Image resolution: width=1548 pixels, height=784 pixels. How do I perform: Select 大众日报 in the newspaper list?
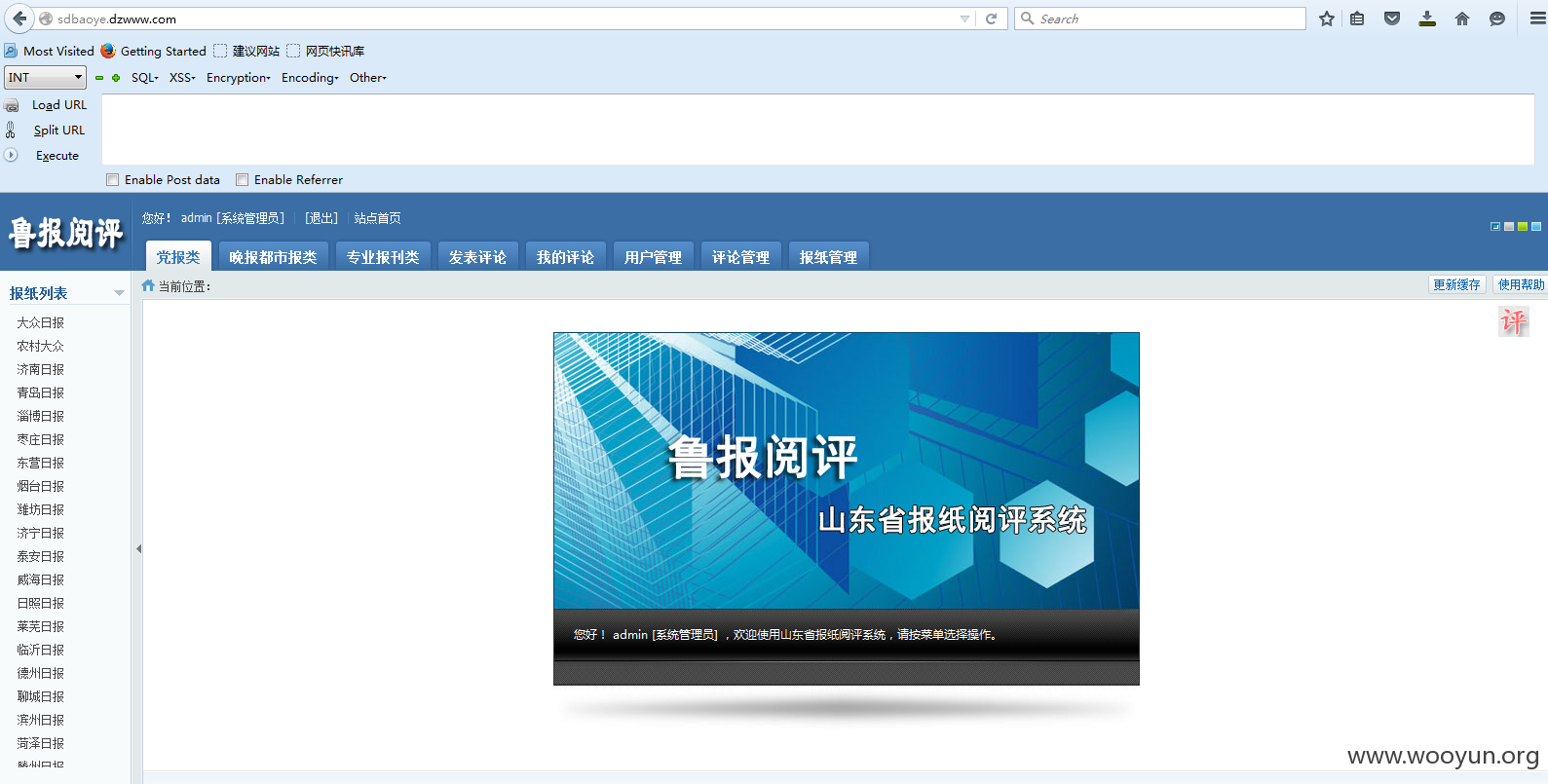[x=41, y=322]
